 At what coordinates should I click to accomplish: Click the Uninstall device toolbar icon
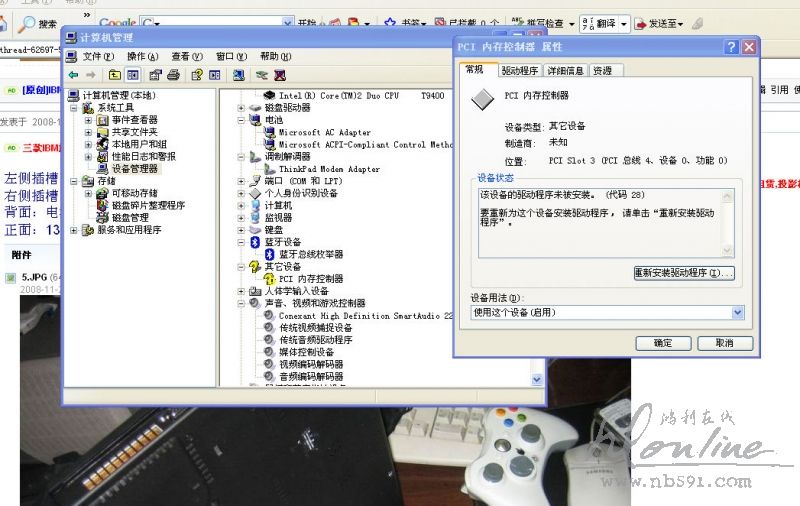[x=281, y=75]
